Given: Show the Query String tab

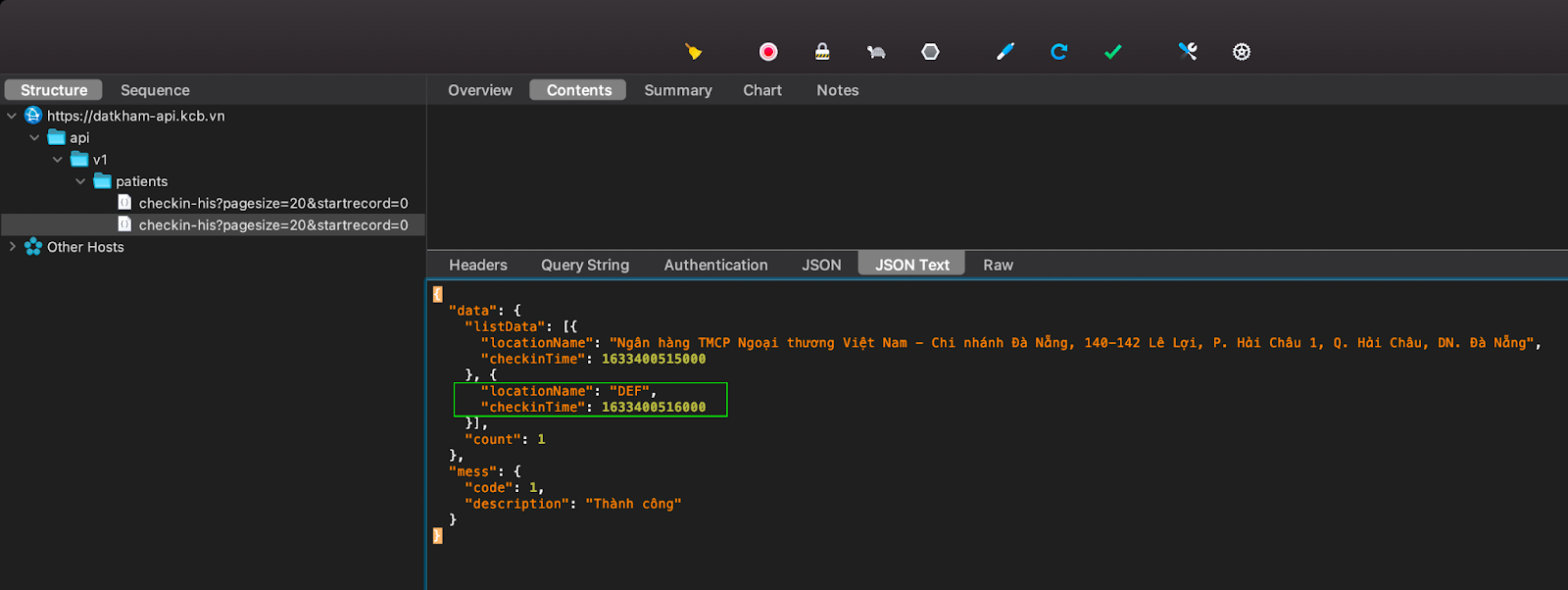Looking at the screenshot, I should [585, 265].
